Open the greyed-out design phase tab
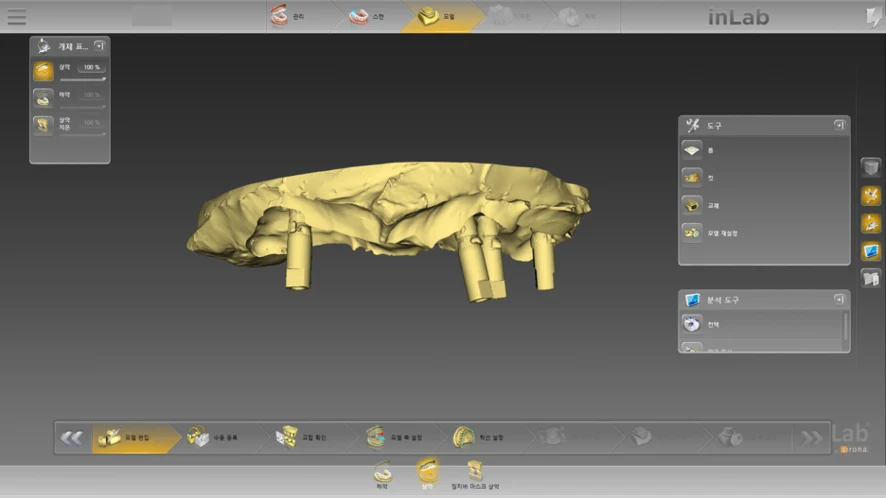The height and width of the screenshot is (498, 886). [510, 16]
